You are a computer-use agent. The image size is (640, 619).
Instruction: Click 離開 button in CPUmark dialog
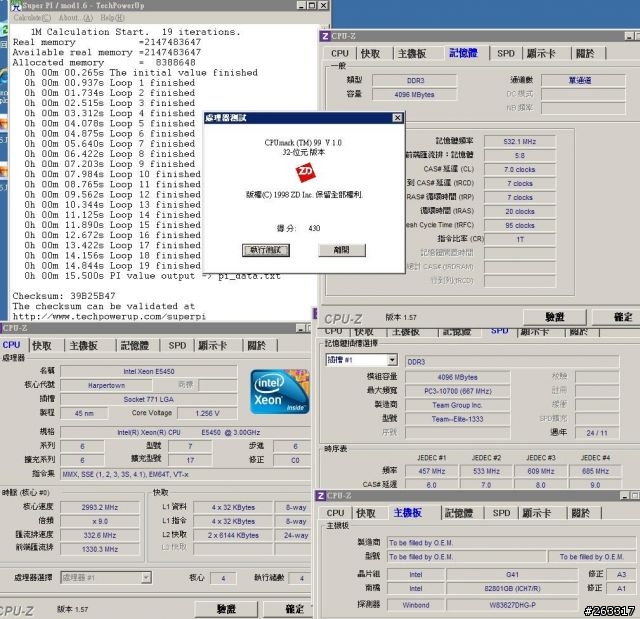tap(342, 250)
